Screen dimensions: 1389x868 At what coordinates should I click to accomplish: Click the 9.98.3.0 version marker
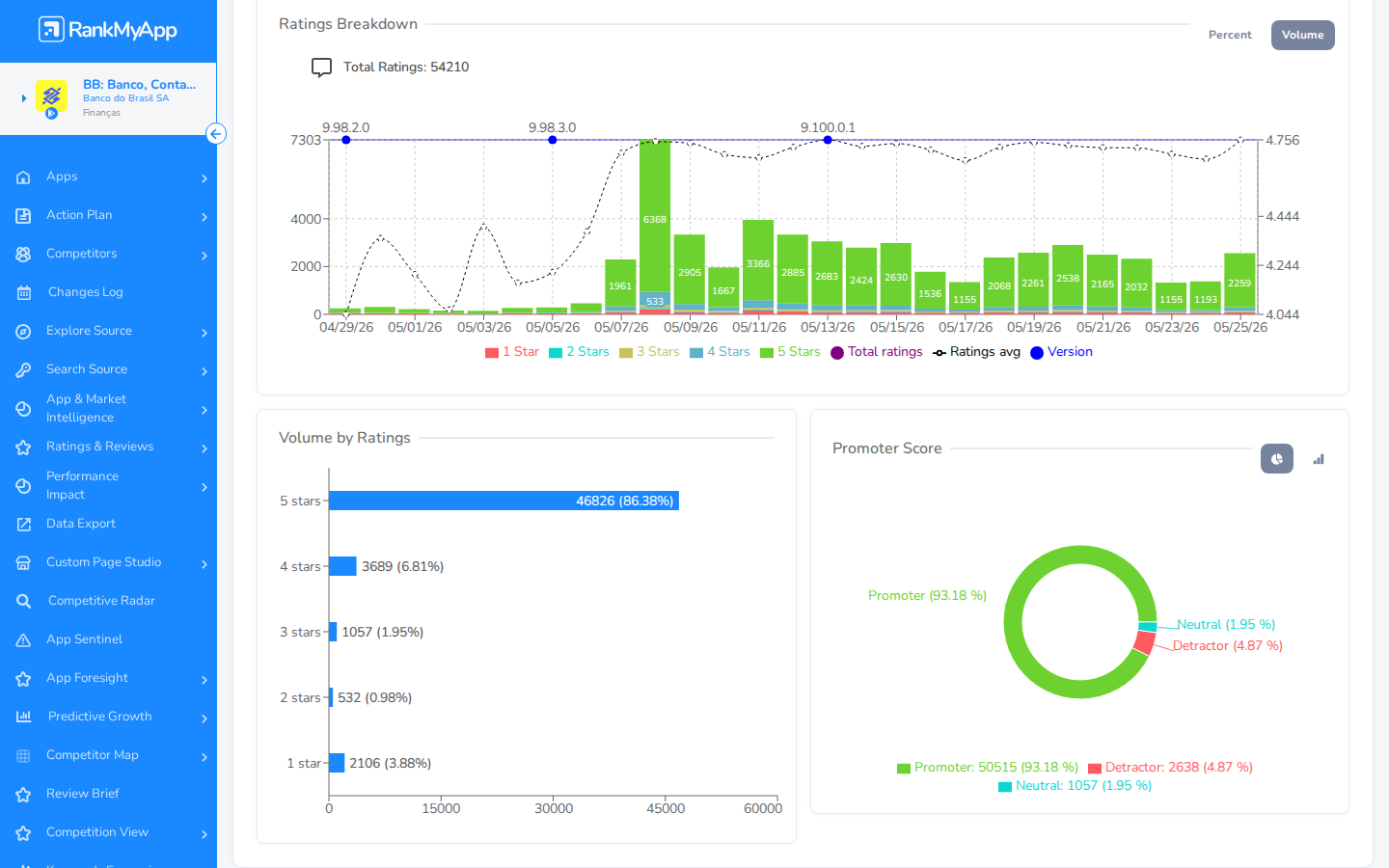553,140
